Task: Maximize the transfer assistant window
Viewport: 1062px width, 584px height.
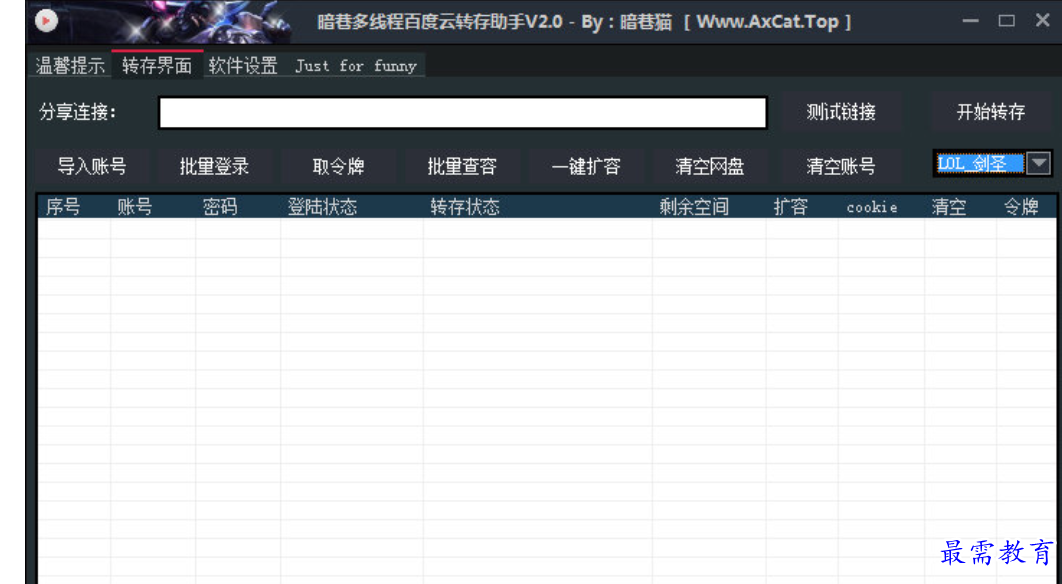Action: [1006, 21]
